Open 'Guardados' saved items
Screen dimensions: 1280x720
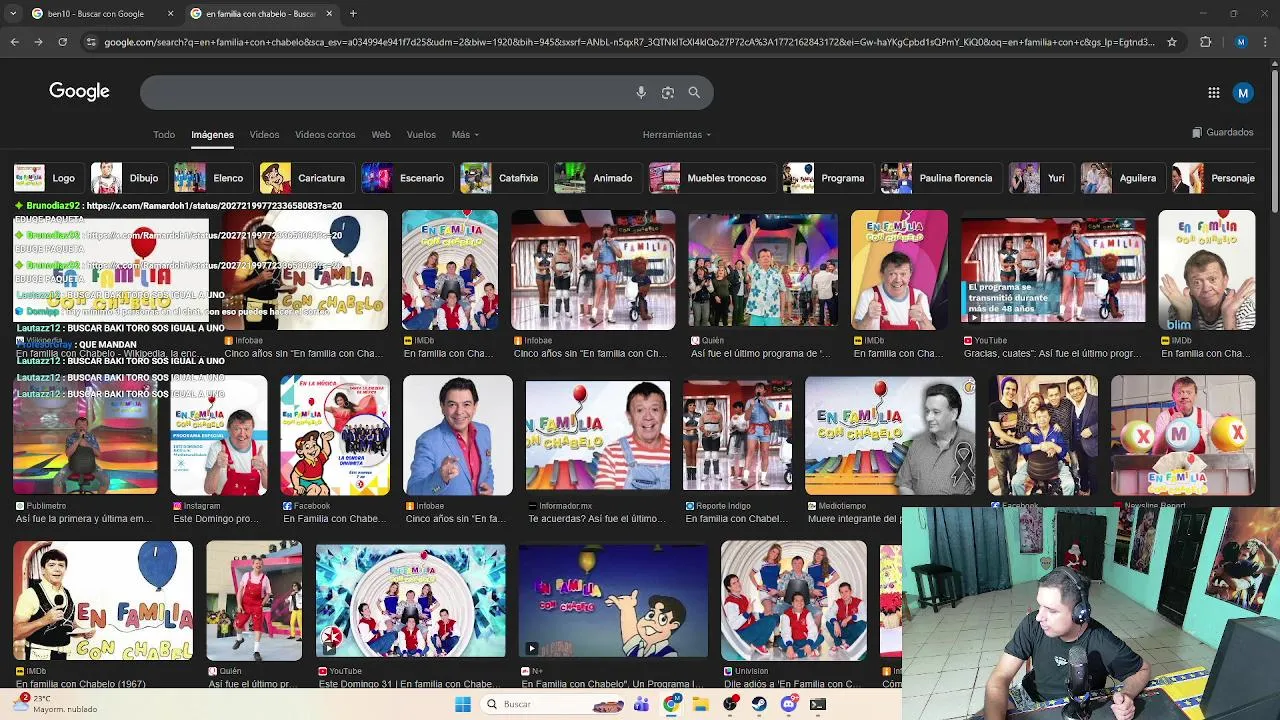1222,132
